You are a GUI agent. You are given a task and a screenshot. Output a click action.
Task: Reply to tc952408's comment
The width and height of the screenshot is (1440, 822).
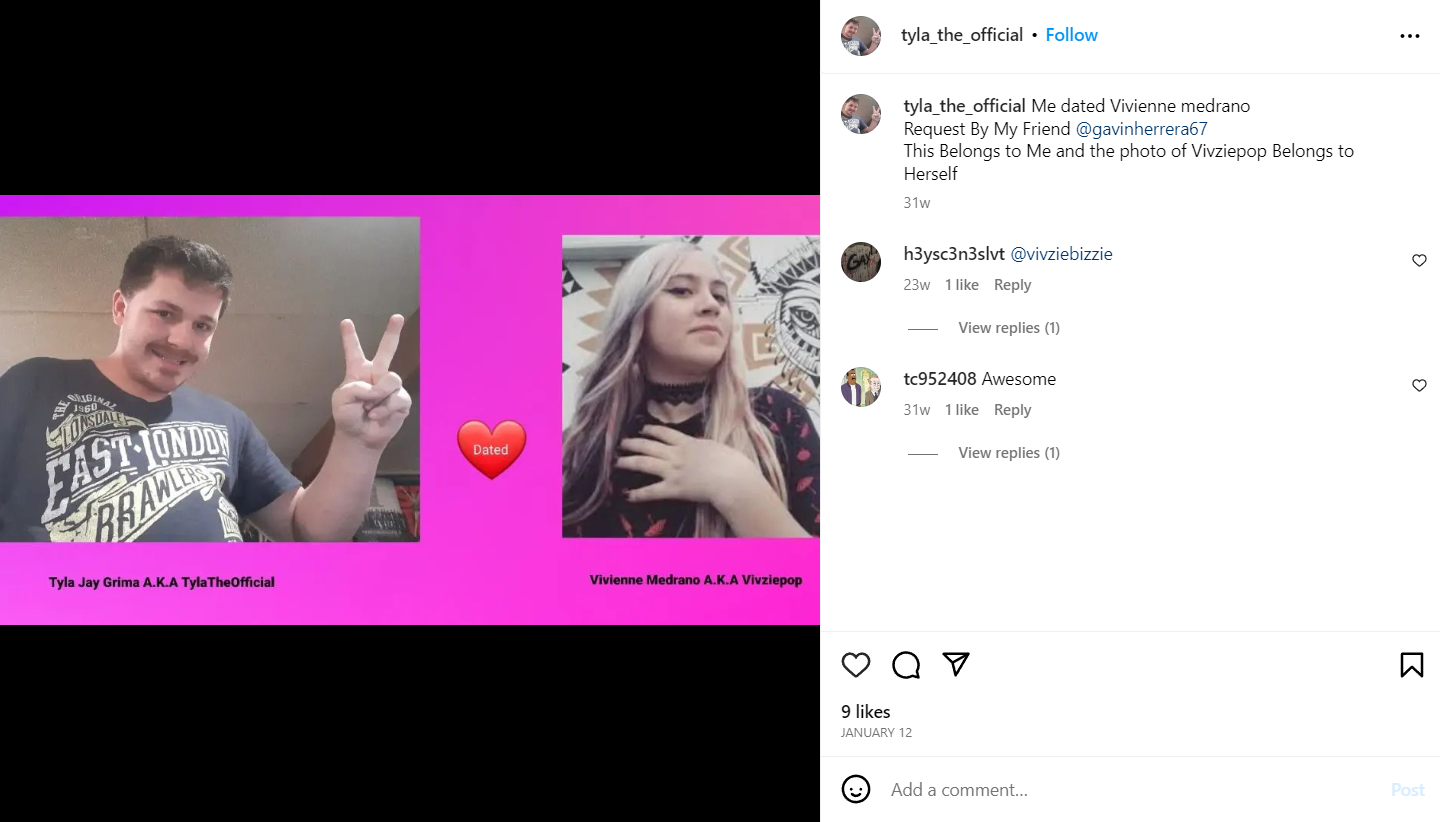point(1012,410)
